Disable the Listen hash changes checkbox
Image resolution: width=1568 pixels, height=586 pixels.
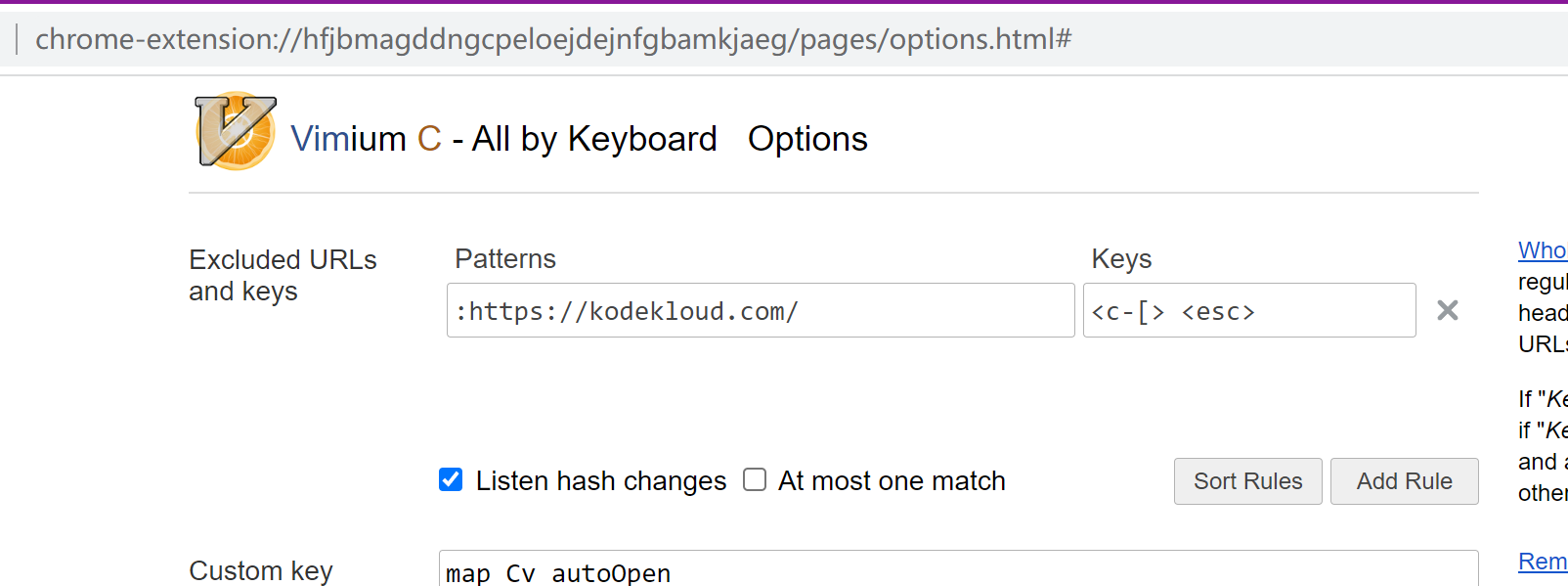tap(450, 479)
